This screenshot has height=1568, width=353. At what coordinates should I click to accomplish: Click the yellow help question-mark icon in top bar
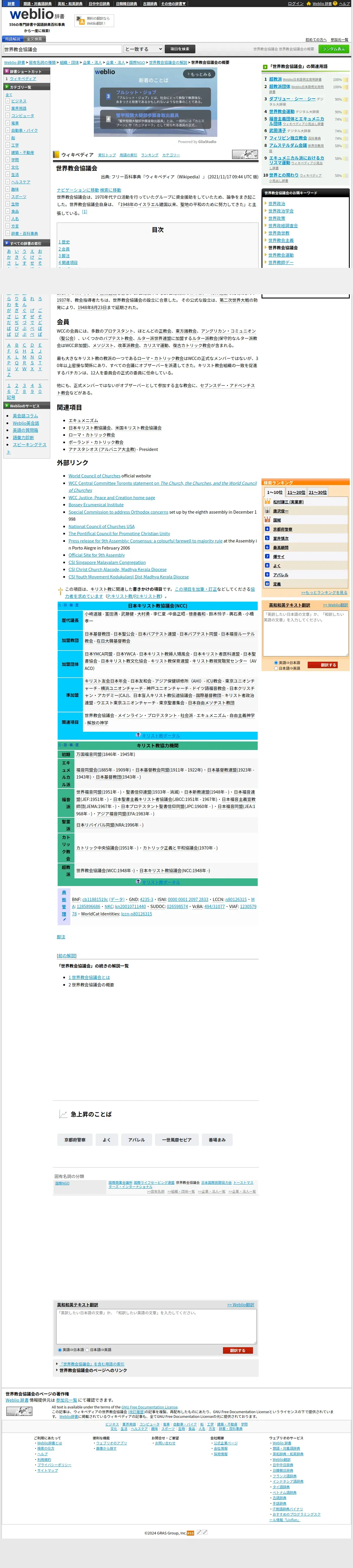coord(335,4)
